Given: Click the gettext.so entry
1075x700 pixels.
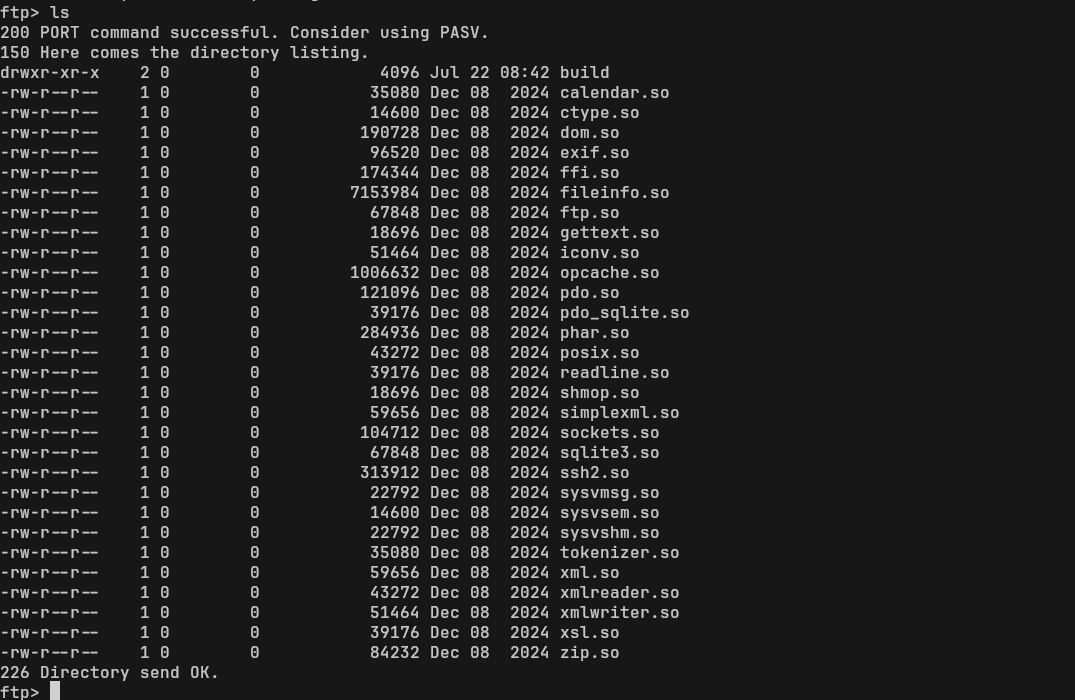Looking at the screenshot, I should coord(609,232).
